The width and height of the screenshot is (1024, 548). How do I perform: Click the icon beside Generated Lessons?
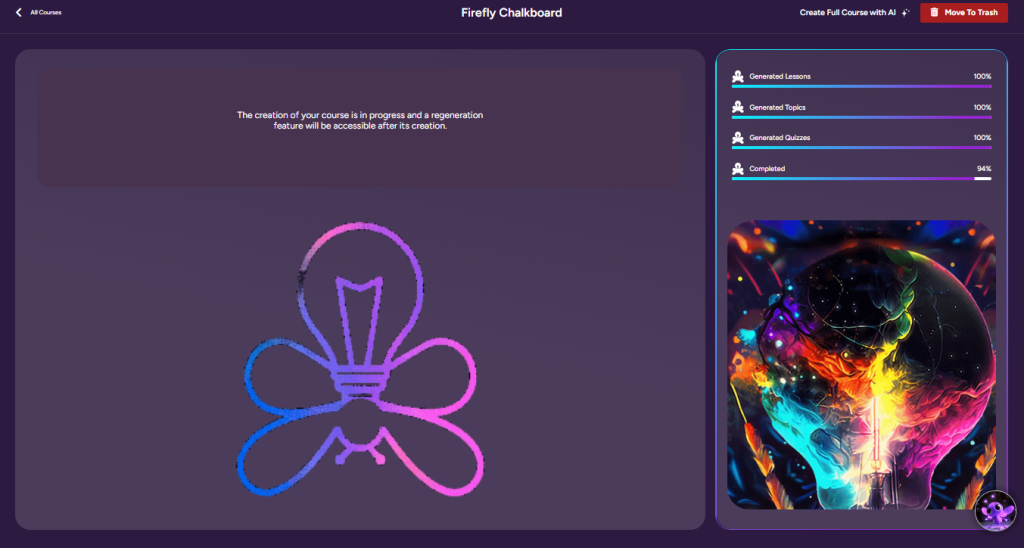(738, 77)
